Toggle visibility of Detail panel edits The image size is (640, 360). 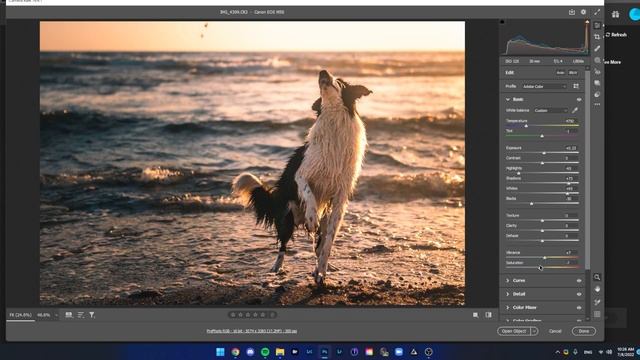tap(579, 294)
